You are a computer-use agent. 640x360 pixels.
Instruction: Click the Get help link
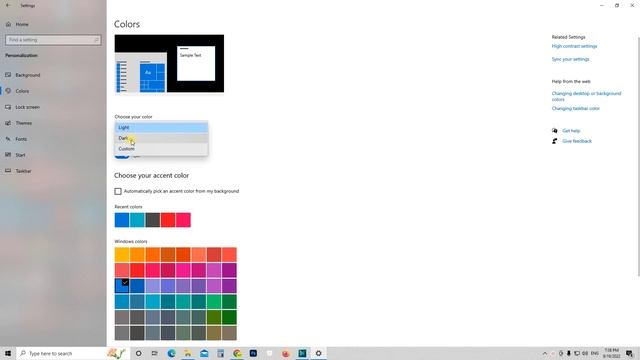pos(571,131)
